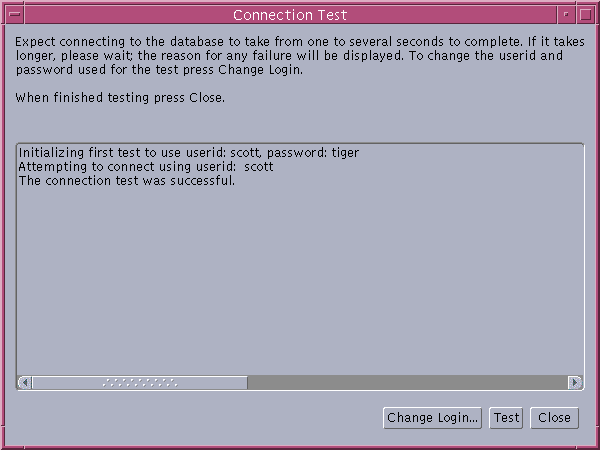Screen dimensions: 600x450
Task: Select "The connection test was successful." line
Action: [x=126, y=181]
